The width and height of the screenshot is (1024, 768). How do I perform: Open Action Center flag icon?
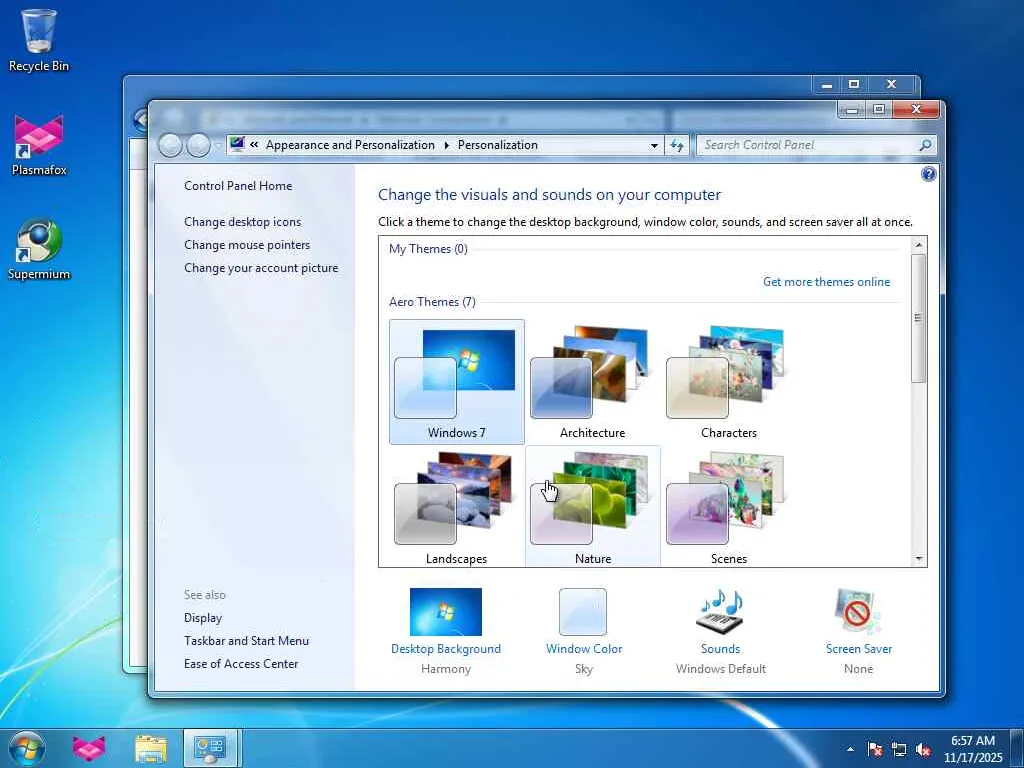point(875,749)
